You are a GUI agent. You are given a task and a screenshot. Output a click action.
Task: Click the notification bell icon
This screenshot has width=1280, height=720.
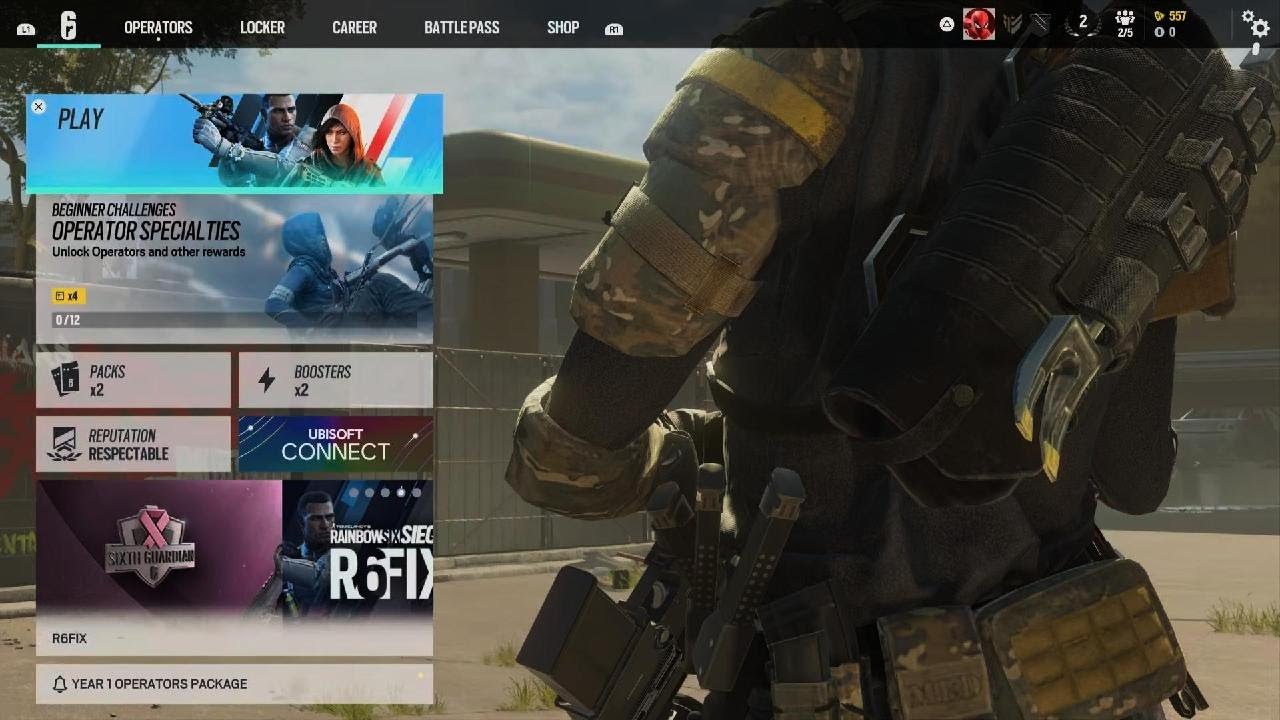(x=59, y=684)
